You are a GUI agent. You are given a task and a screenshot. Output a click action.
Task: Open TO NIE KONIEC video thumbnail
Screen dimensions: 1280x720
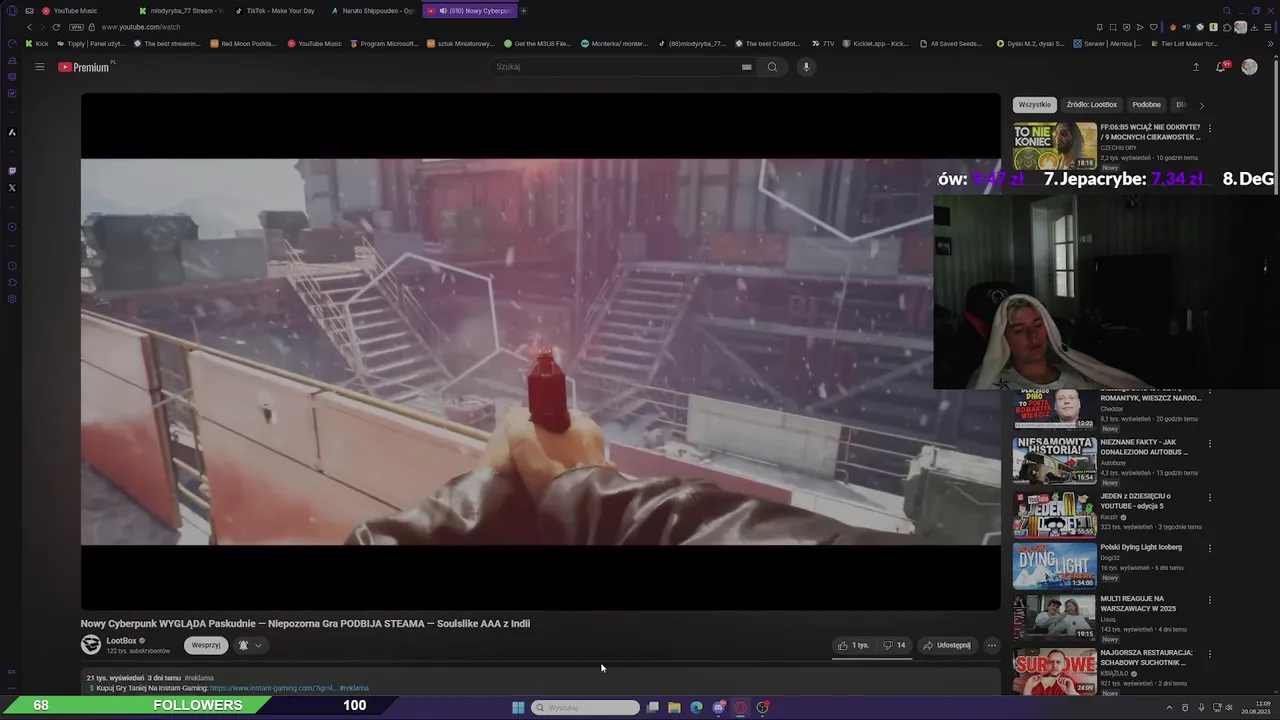coord(1054,145)
